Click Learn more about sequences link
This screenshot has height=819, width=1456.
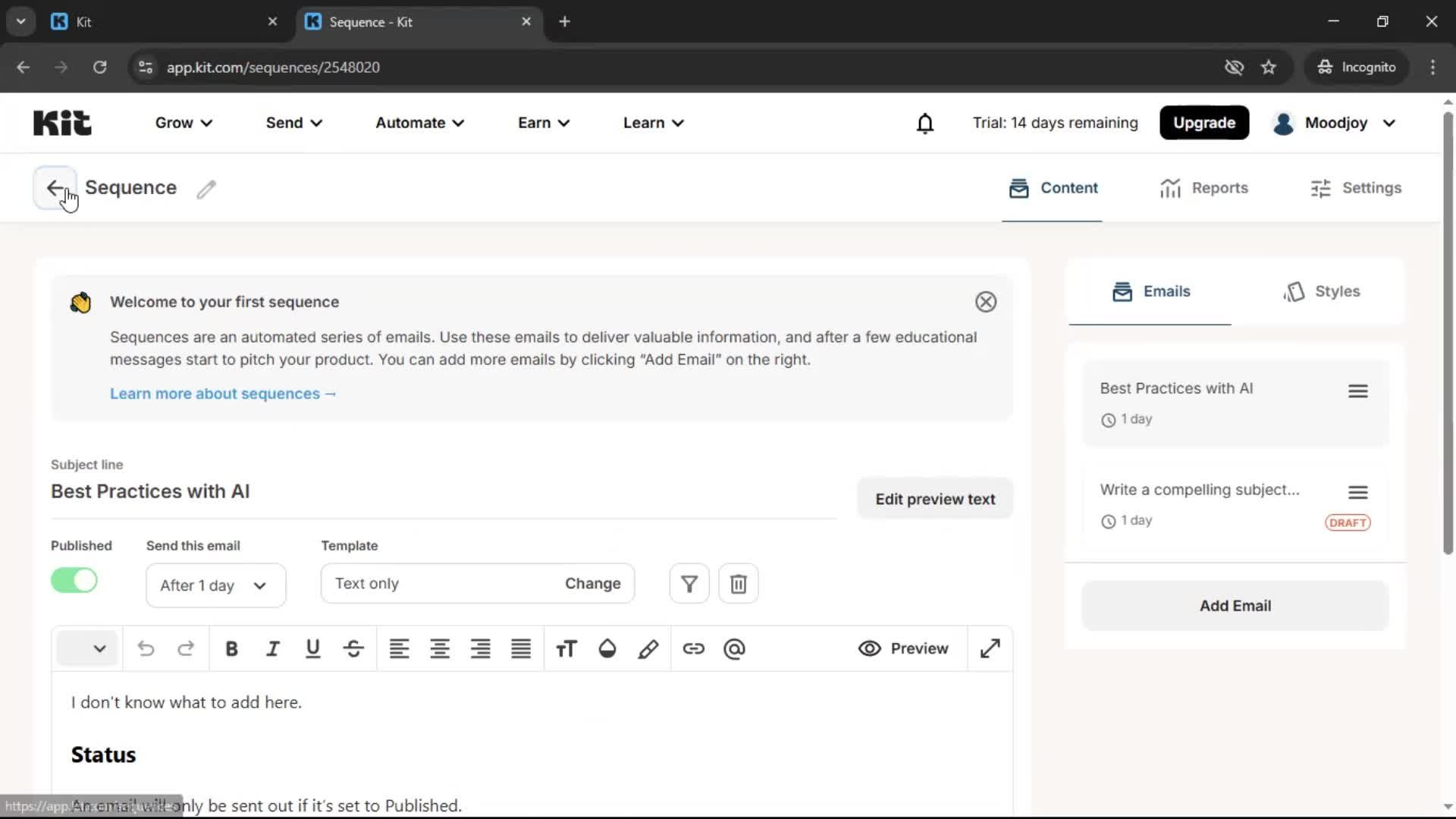tap(223, 393)
